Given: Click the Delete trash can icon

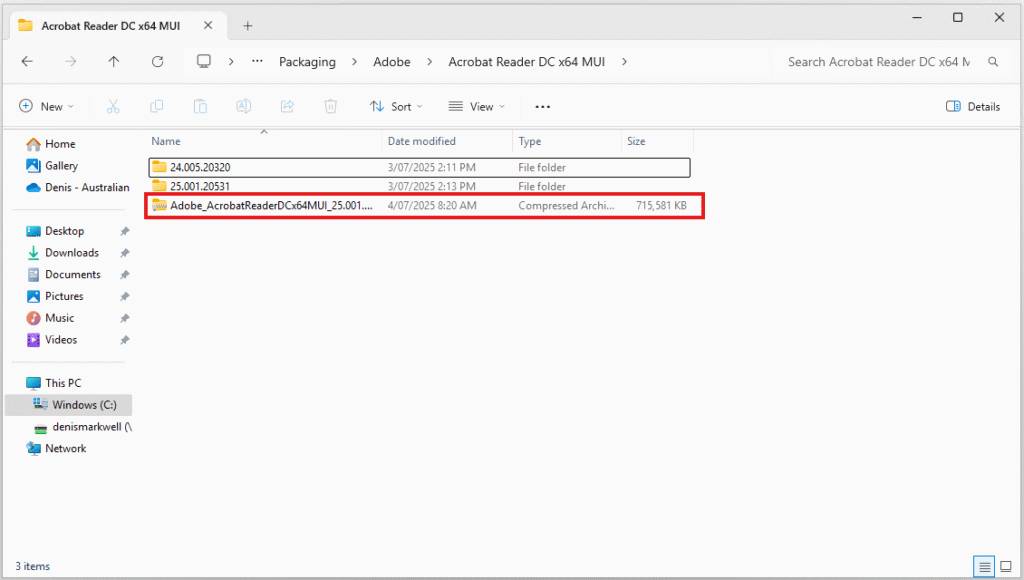Looking at the screenshot, I should (330, 106).
